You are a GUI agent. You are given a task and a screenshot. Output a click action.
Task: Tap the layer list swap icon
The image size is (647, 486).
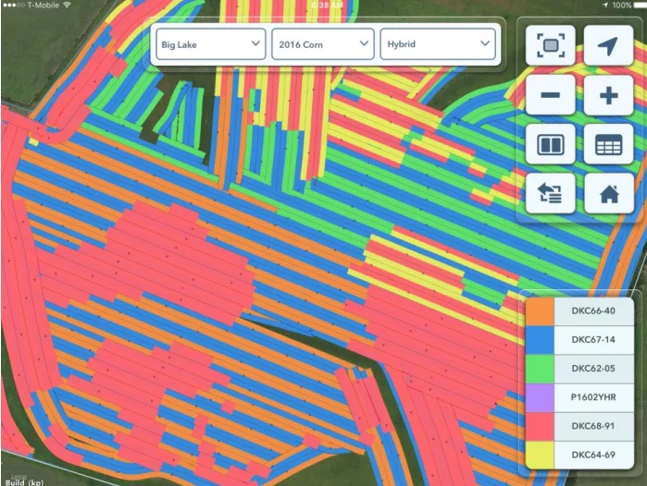552,194
